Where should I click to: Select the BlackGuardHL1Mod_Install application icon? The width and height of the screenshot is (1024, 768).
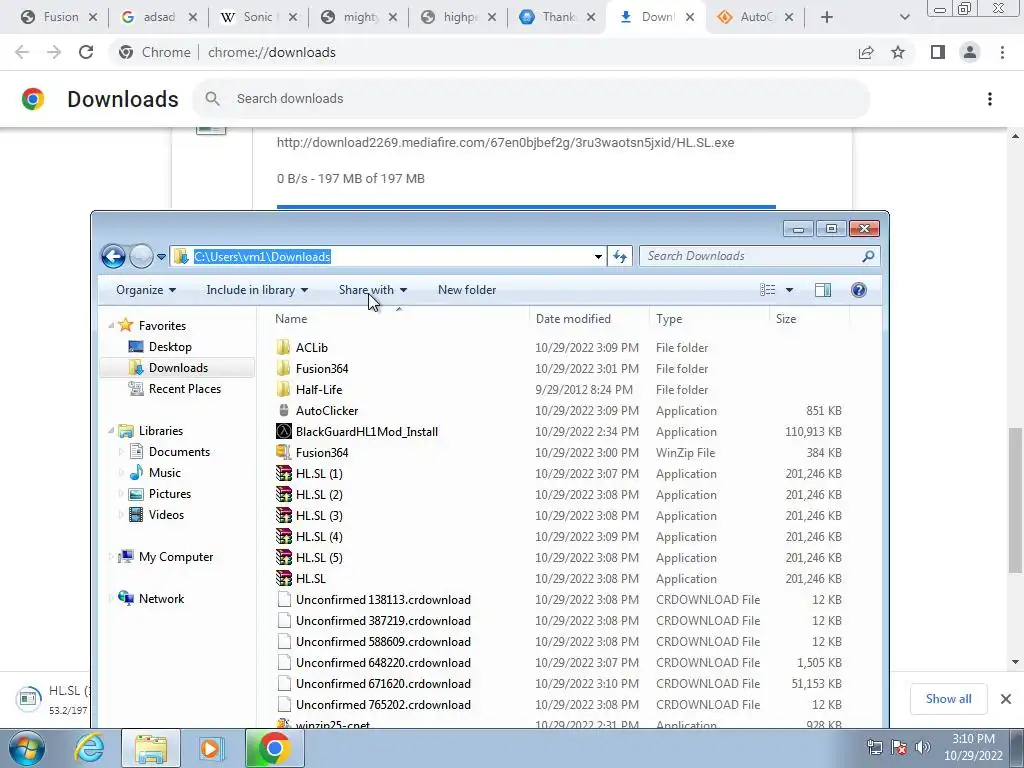point(283,432)
